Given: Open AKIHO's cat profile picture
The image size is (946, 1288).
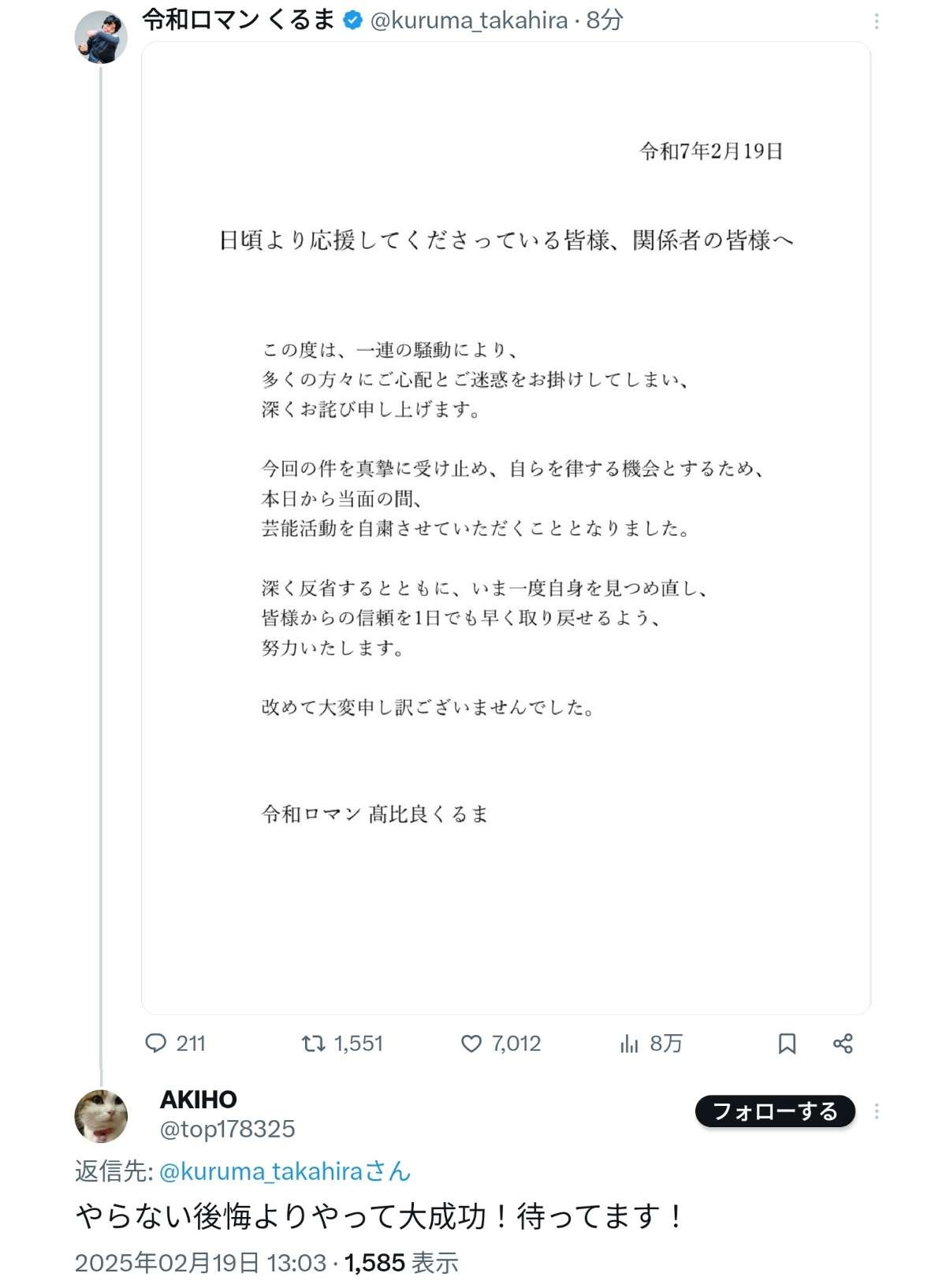Looking at the screenshot, I should click(x=101, y=1115).
